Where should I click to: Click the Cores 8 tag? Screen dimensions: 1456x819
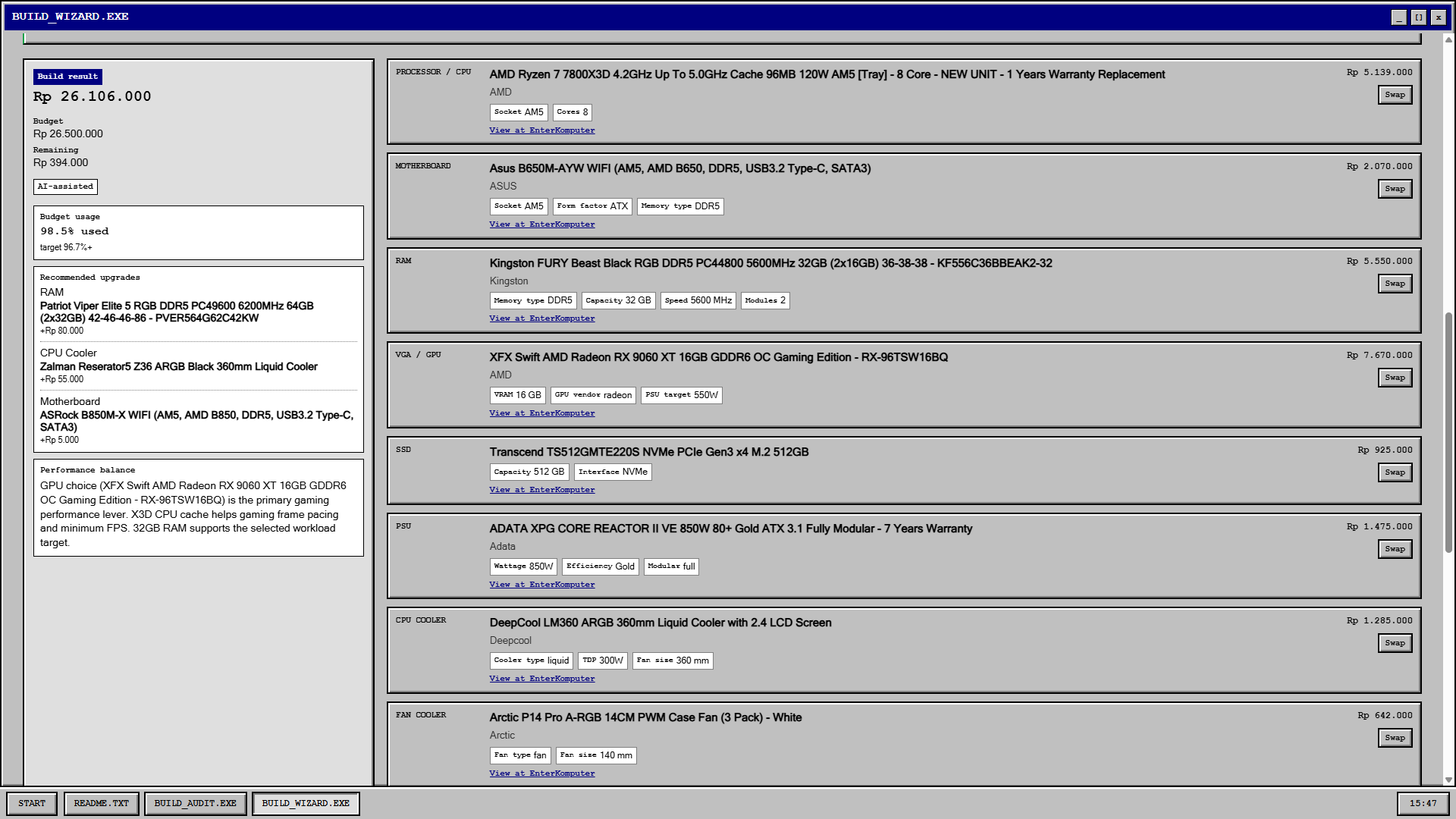(573, 112)
